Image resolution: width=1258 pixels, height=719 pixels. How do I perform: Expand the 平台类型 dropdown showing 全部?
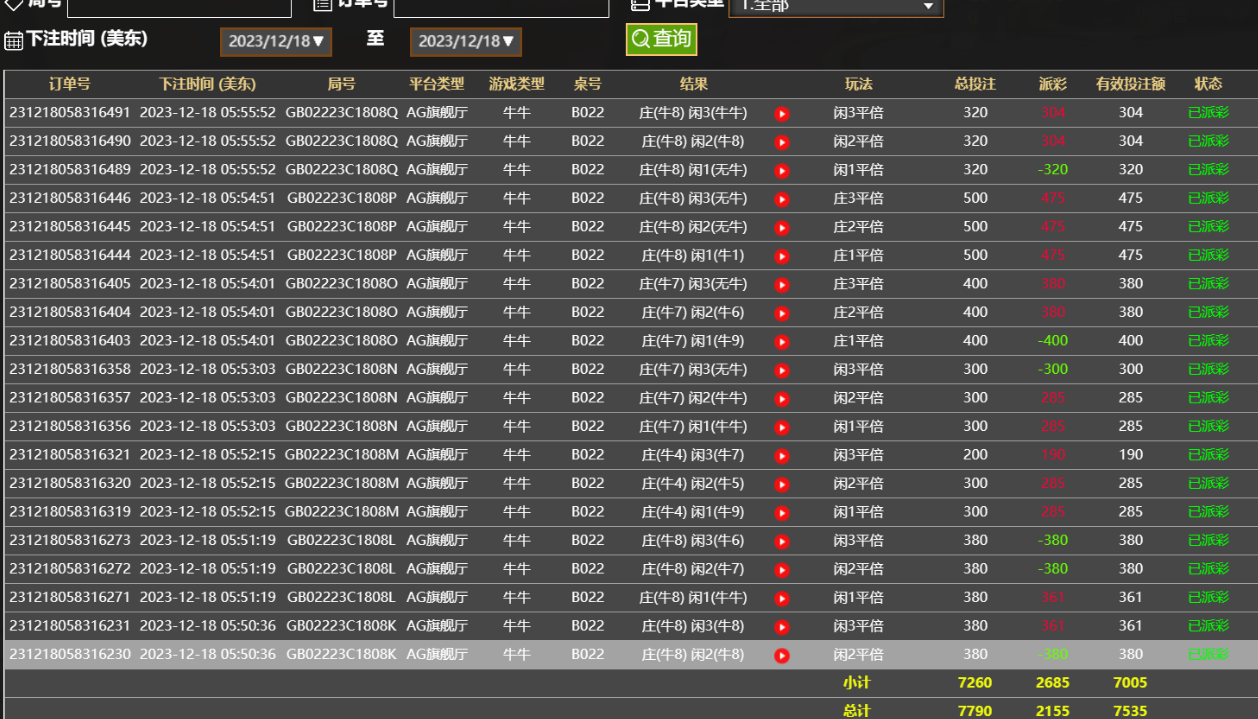click(835, 7)
